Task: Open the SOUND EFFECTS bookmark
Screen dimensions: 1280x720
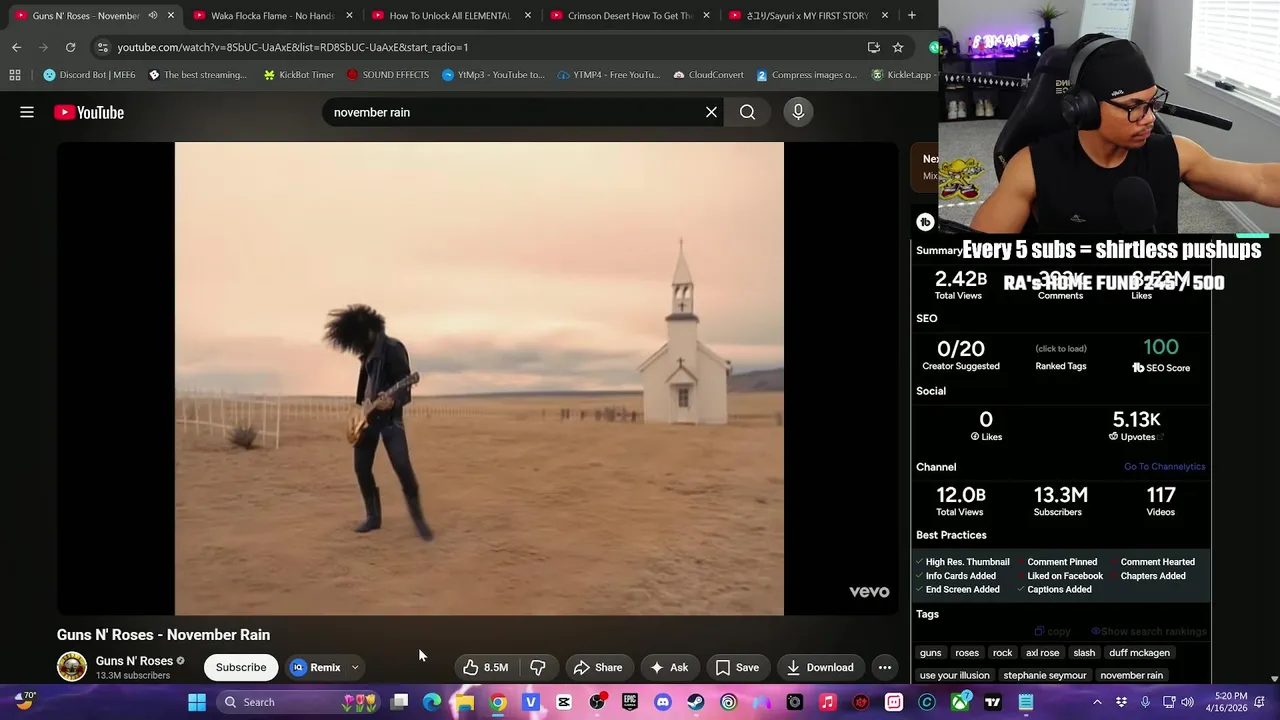Action: click(x=387, y=75)
